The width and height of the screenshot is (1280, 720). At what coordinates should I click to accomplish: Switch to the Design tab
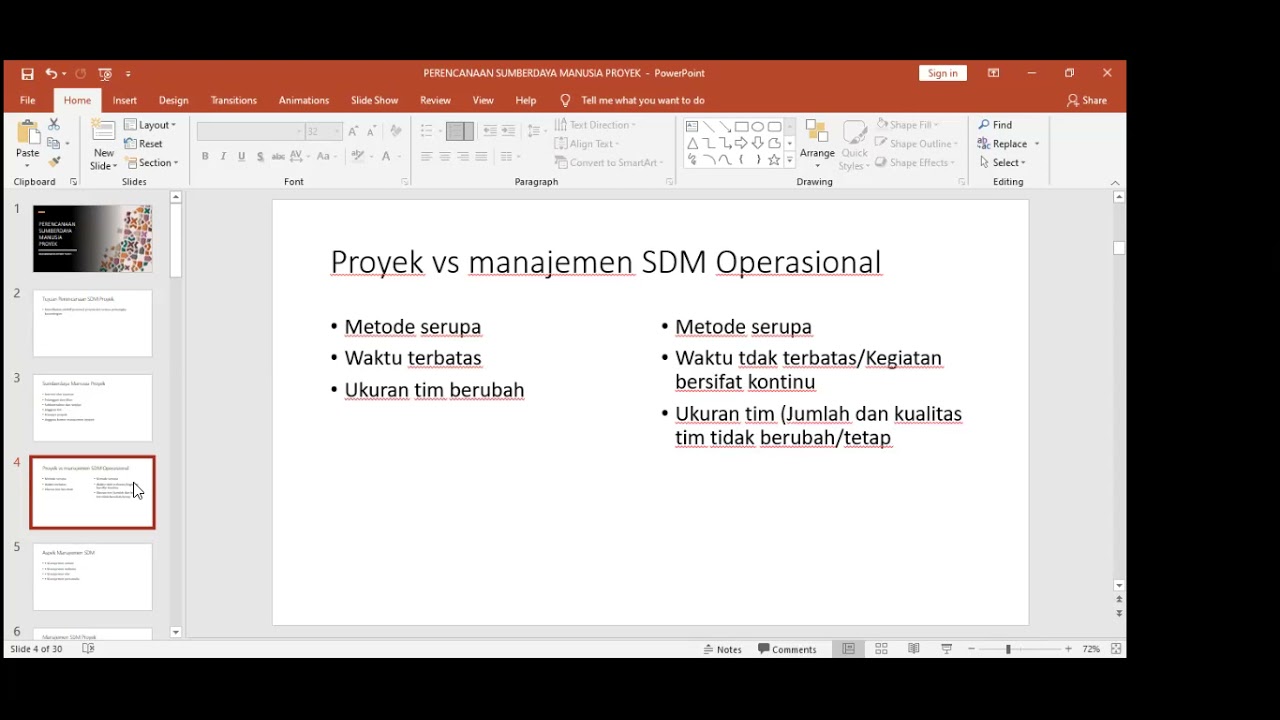pyautogui.click(x=173, y=100)
